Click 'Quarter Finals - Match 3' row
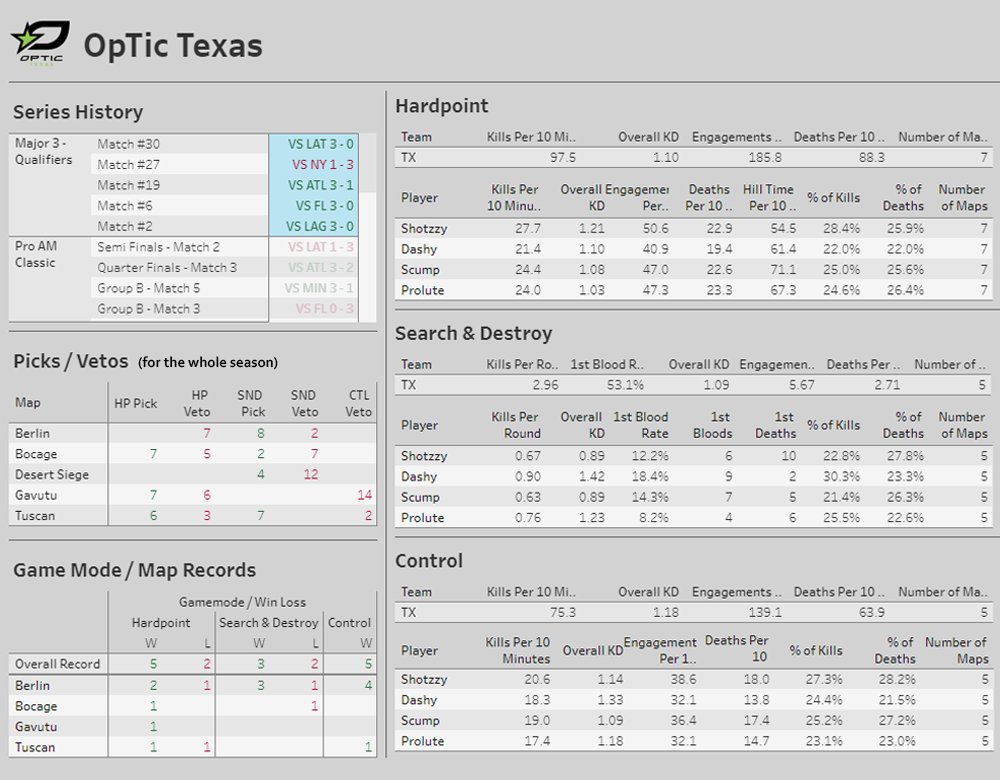The image size is (1000, 780). tap(167, 267)
